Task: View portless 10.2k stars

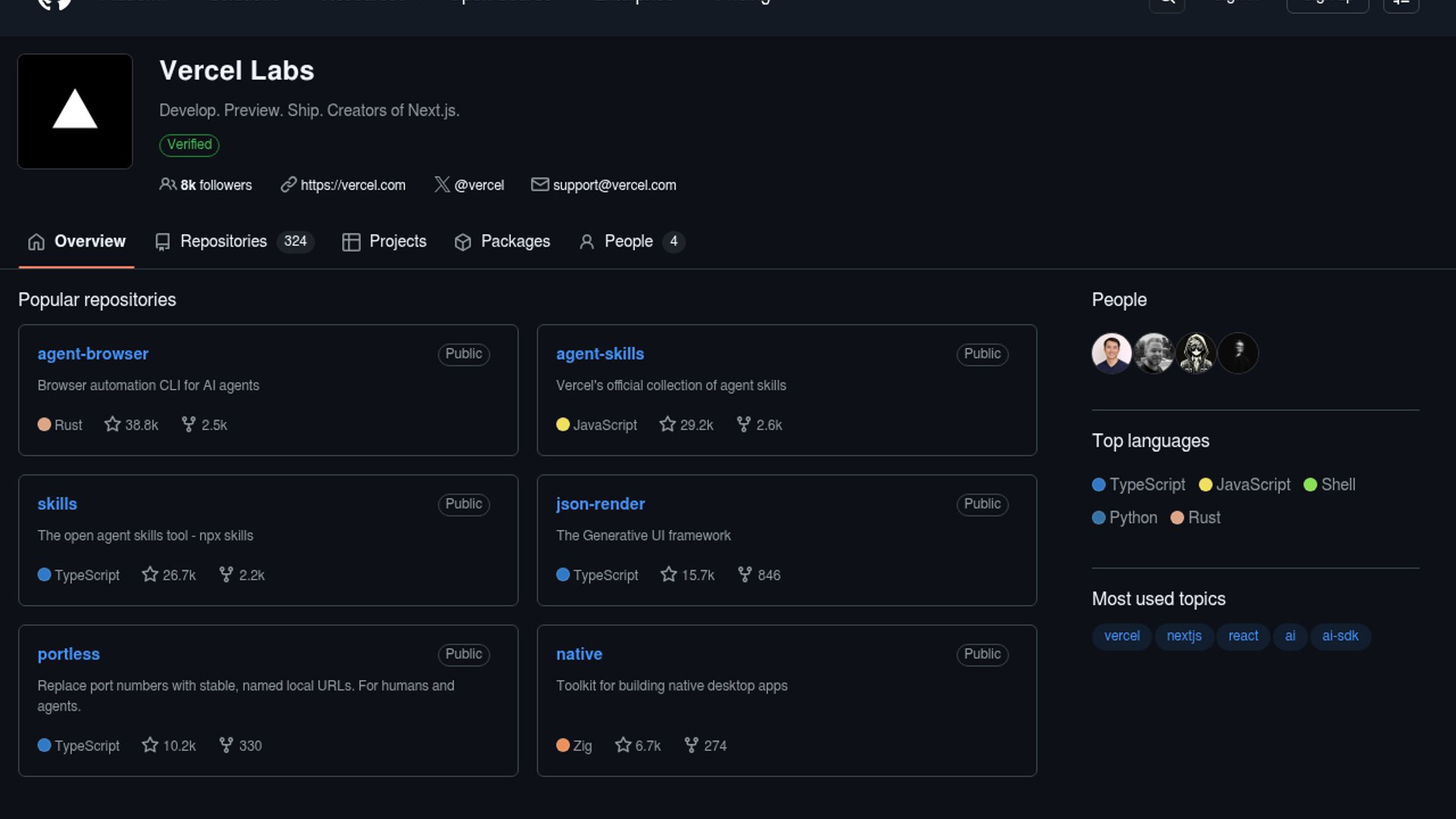Action: click(168, 746)
